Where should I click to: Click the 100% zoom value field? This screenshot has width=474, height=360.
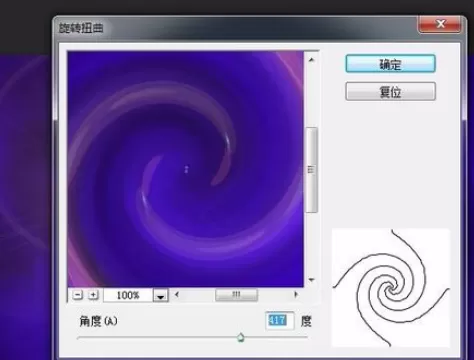tap(128, 295)
